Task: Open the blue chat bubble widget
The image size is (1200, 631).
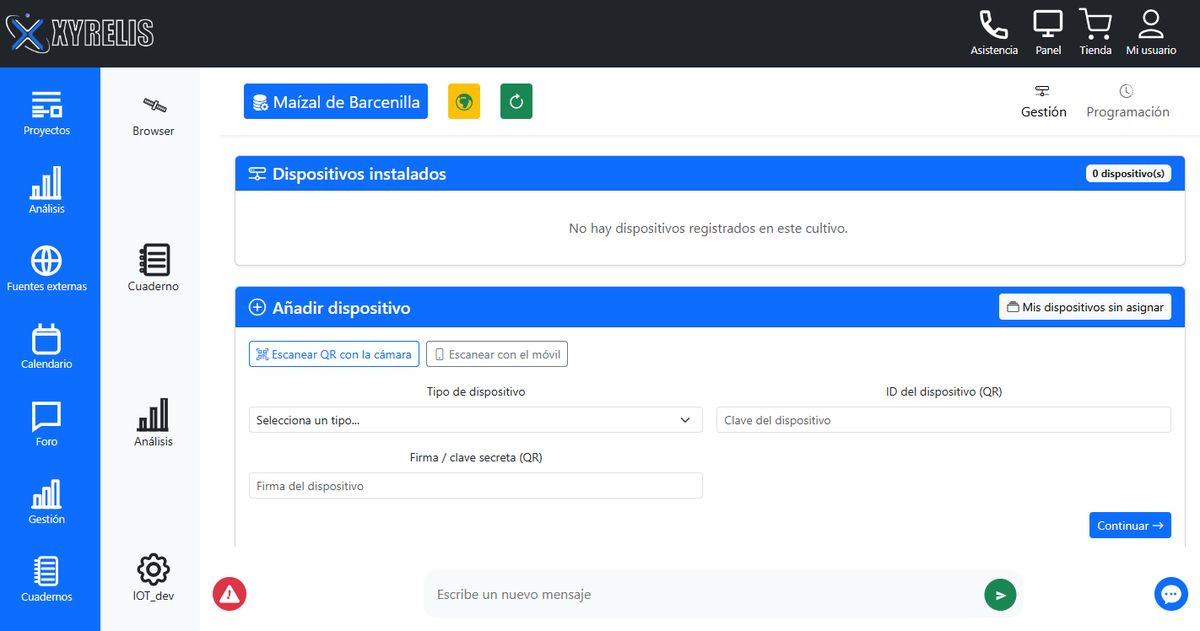Action: [x=1171, y=594]
